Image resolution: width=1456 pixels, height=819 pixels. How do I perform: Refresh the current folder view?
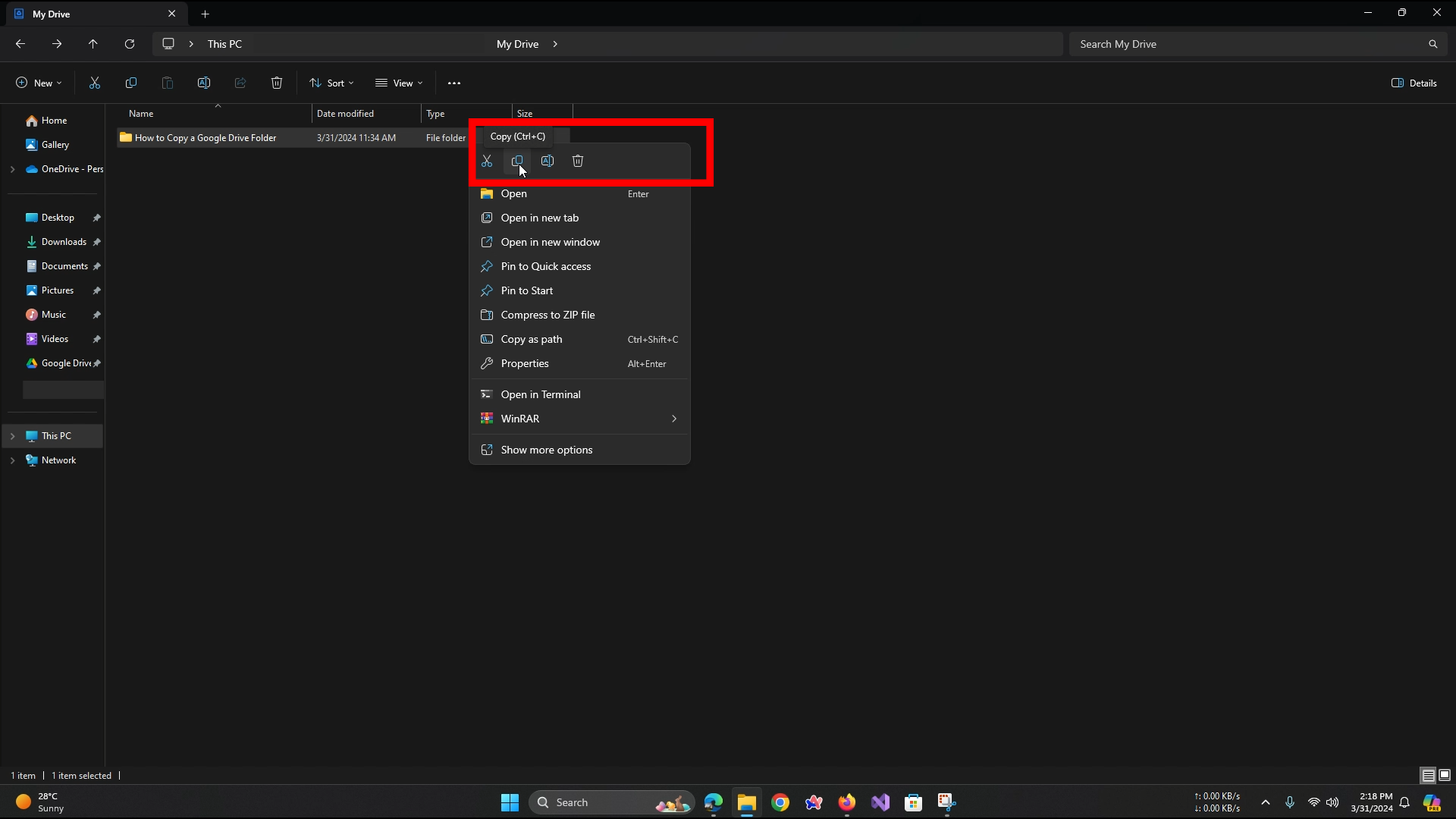click(130, 44)
